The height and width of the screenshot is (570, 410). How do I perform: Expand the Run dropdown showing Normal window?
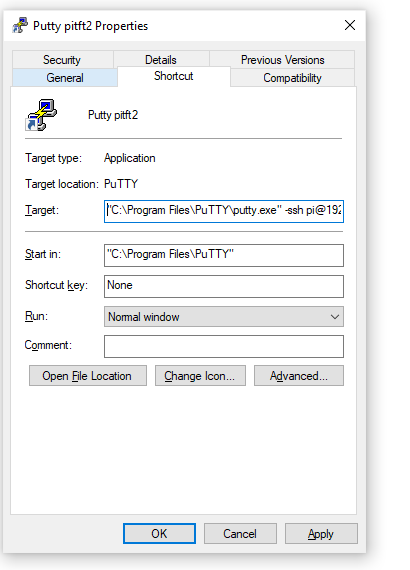point(224,317)
